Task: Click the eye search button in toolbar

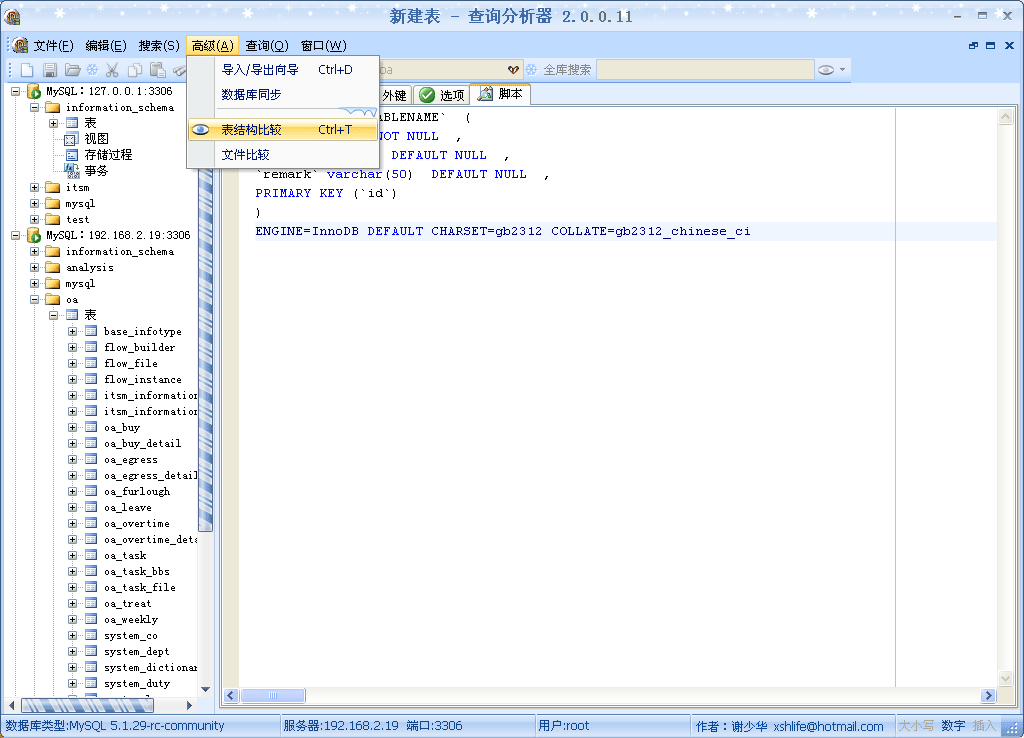Action: tap(825, 70)
